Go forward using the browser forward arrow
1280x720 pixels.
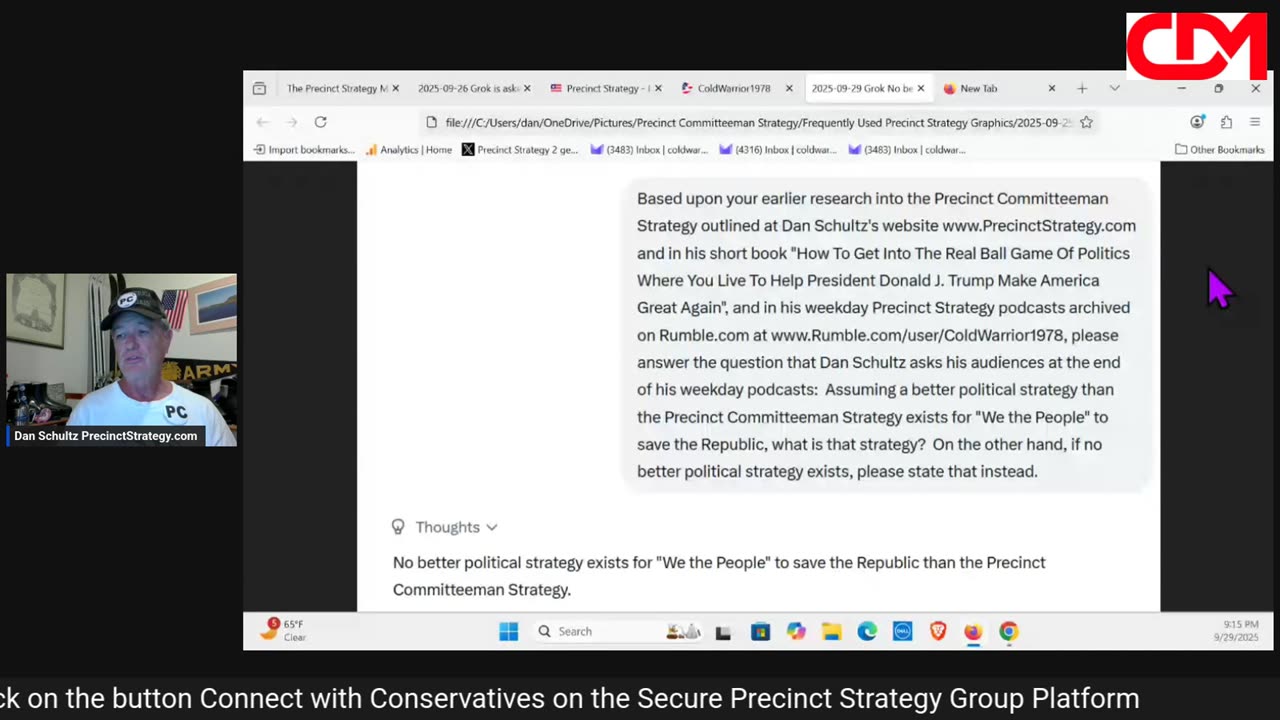coord(291,122)
